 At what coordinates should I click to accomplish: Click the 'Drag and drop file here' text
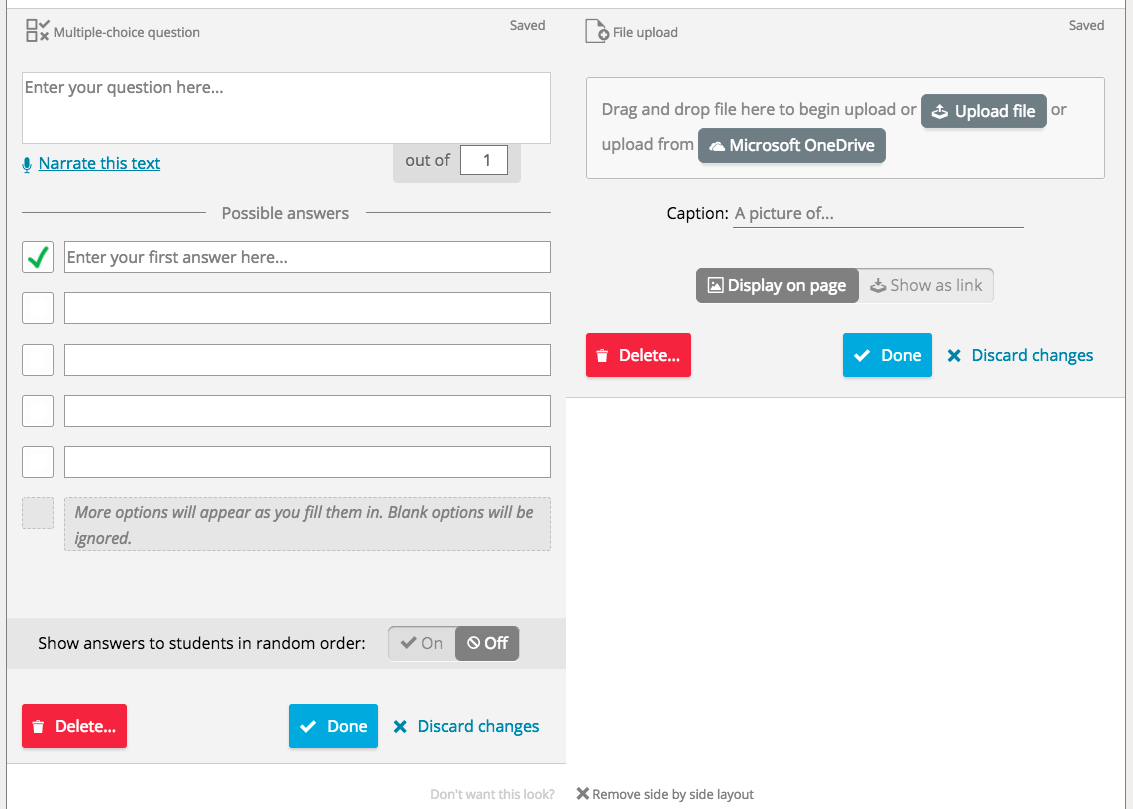pyautogui.click(x=759, y=109)
